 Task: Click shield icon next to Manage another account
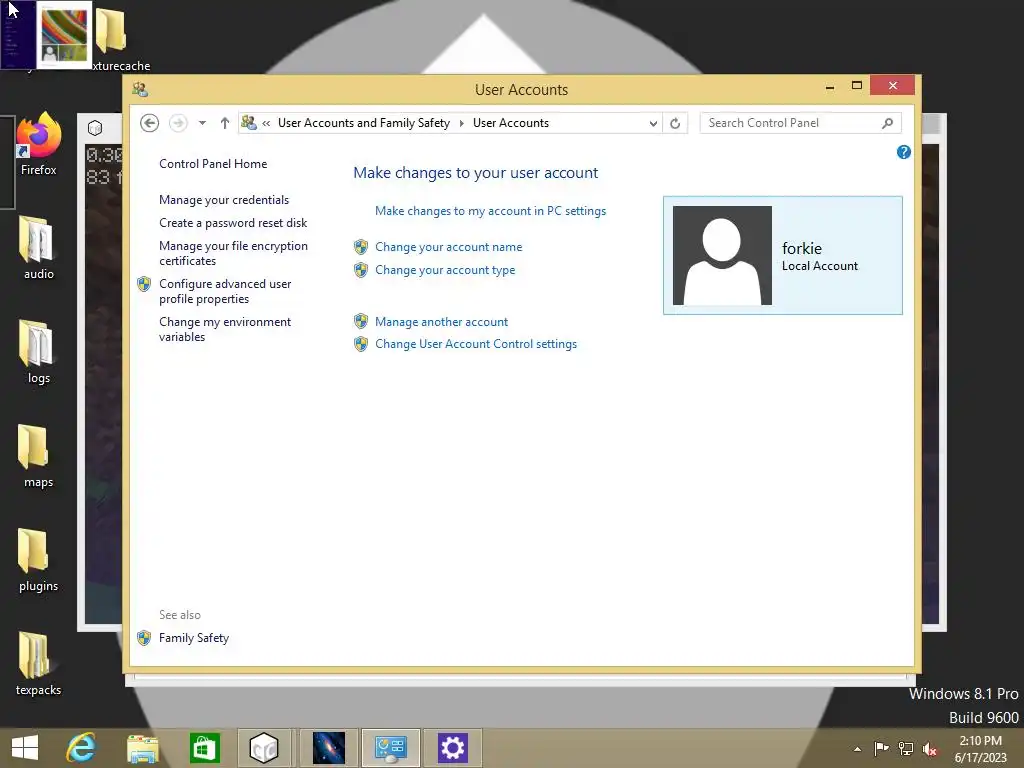pyautogui.click(x=361, y=321)
